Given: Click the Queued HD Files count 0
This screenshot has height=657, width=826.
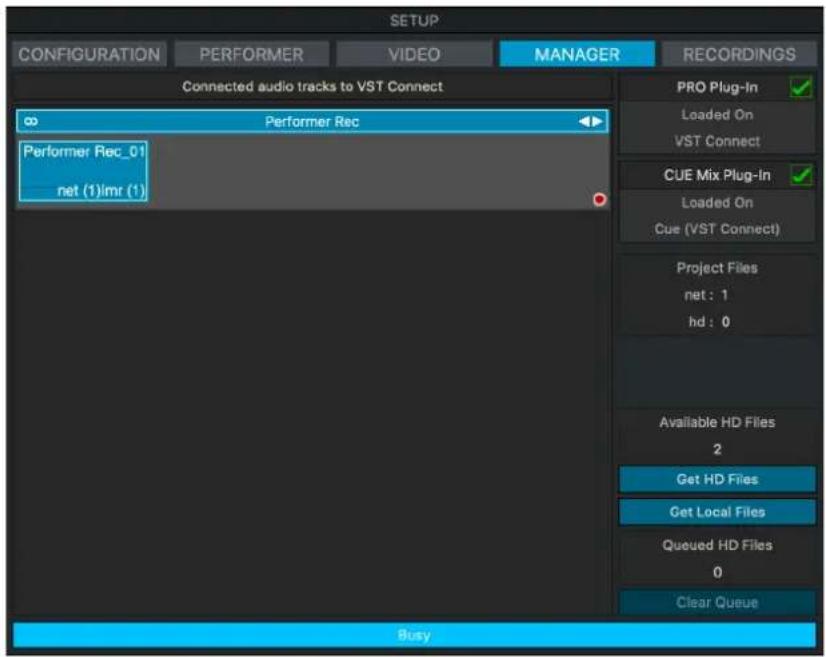Looking at the screenshot, I should pyautogui.click(x=717, y=572).
